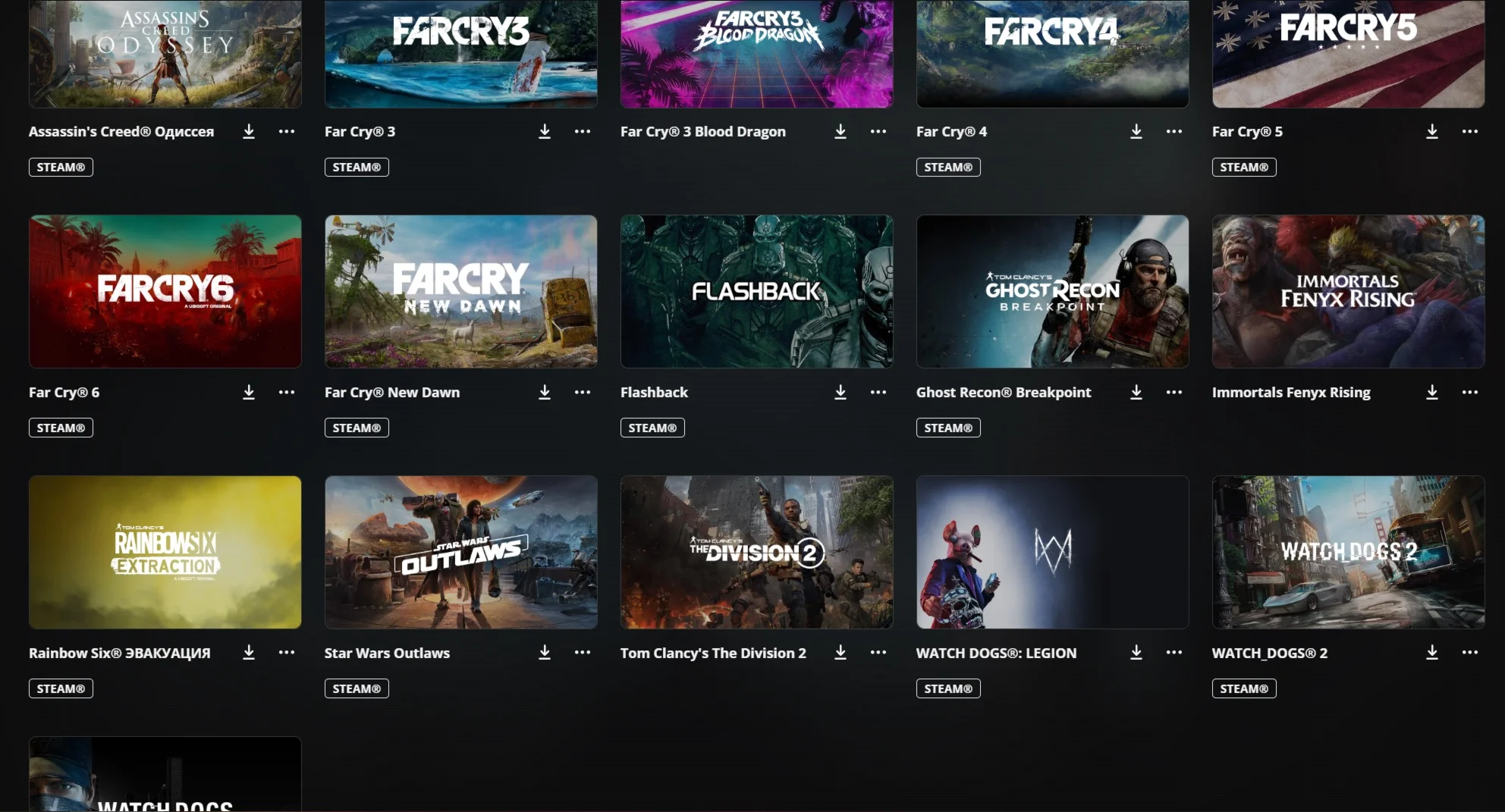Select the STEAM badge below Far Cry 6
Viewport: 1505px width, 812px height.
point(61,428)
